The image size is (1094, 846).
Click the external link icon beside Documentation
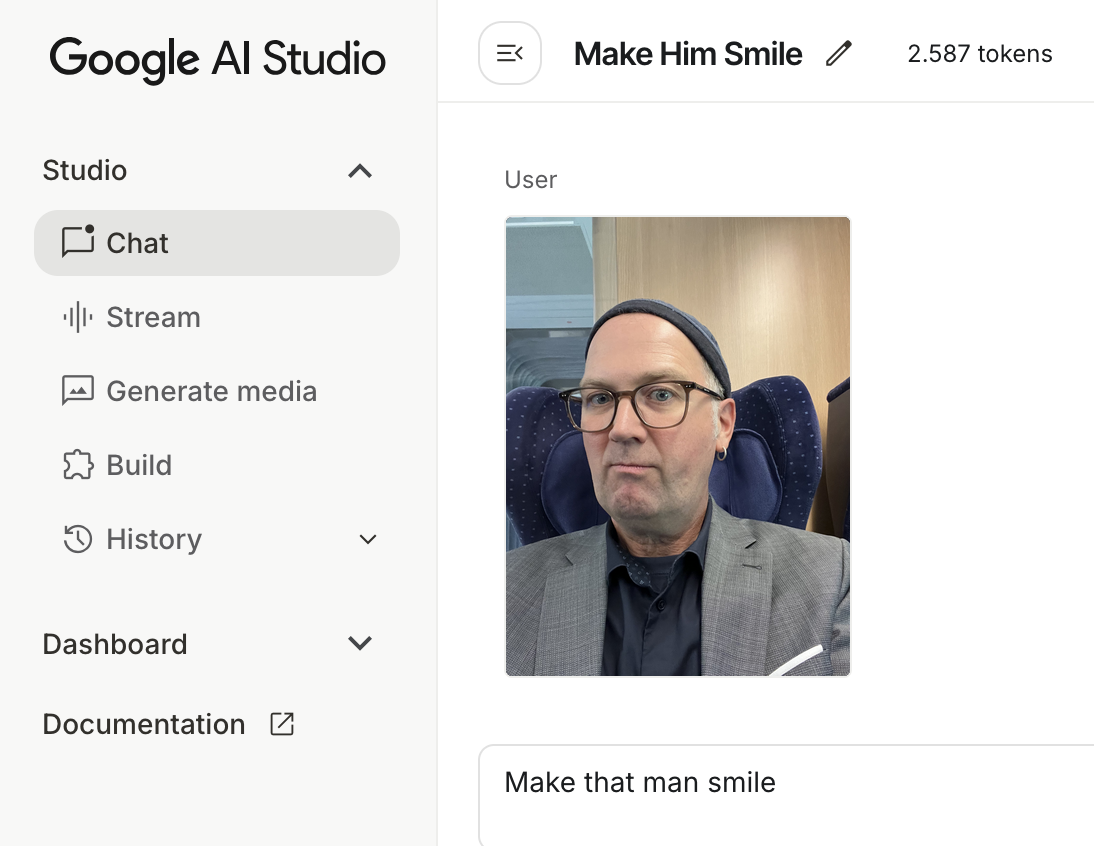[x=282, y=724]
